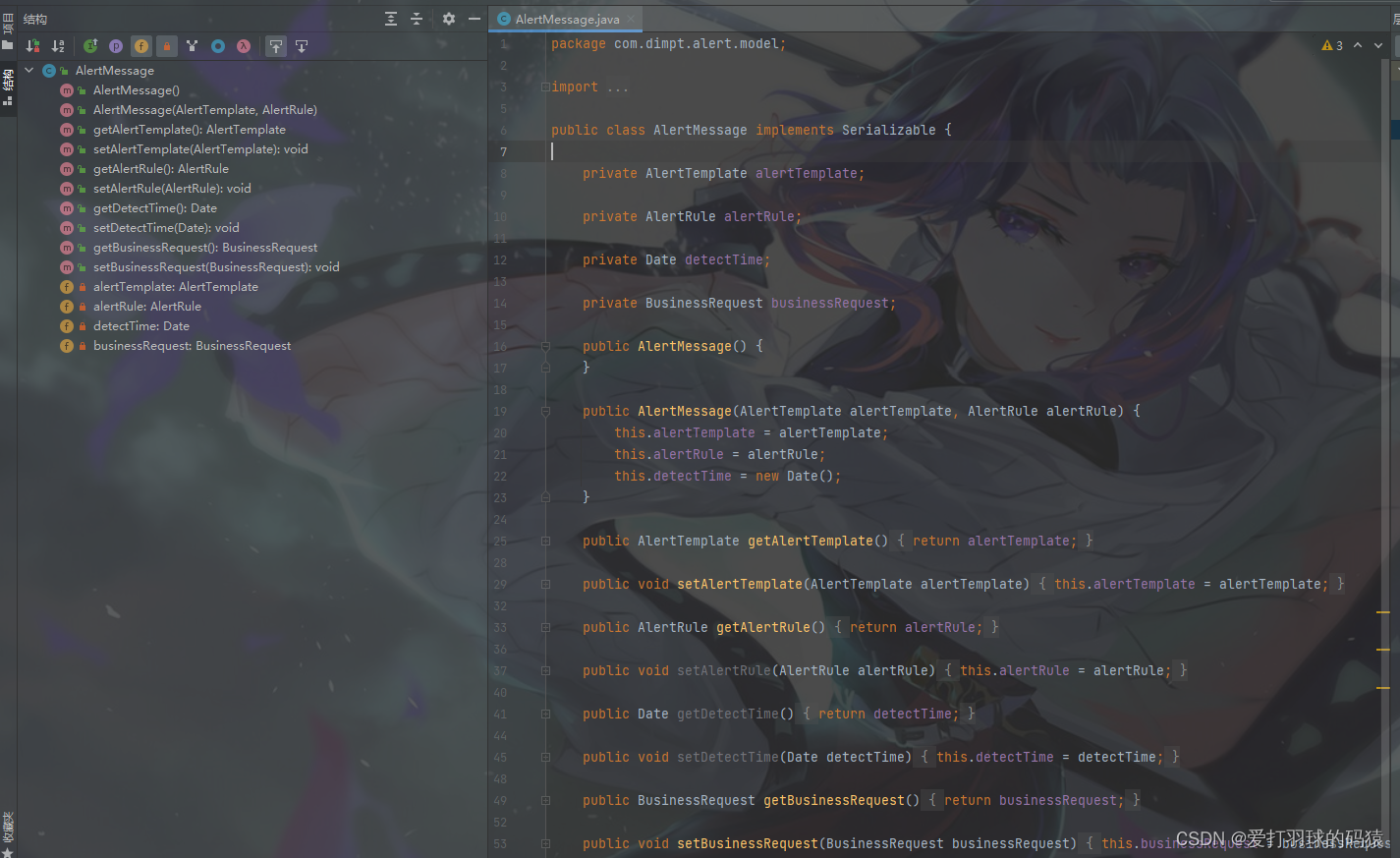Hide the Structure tool window
The width and height of the screenshot is (1400, 858).
pos(475,19)
